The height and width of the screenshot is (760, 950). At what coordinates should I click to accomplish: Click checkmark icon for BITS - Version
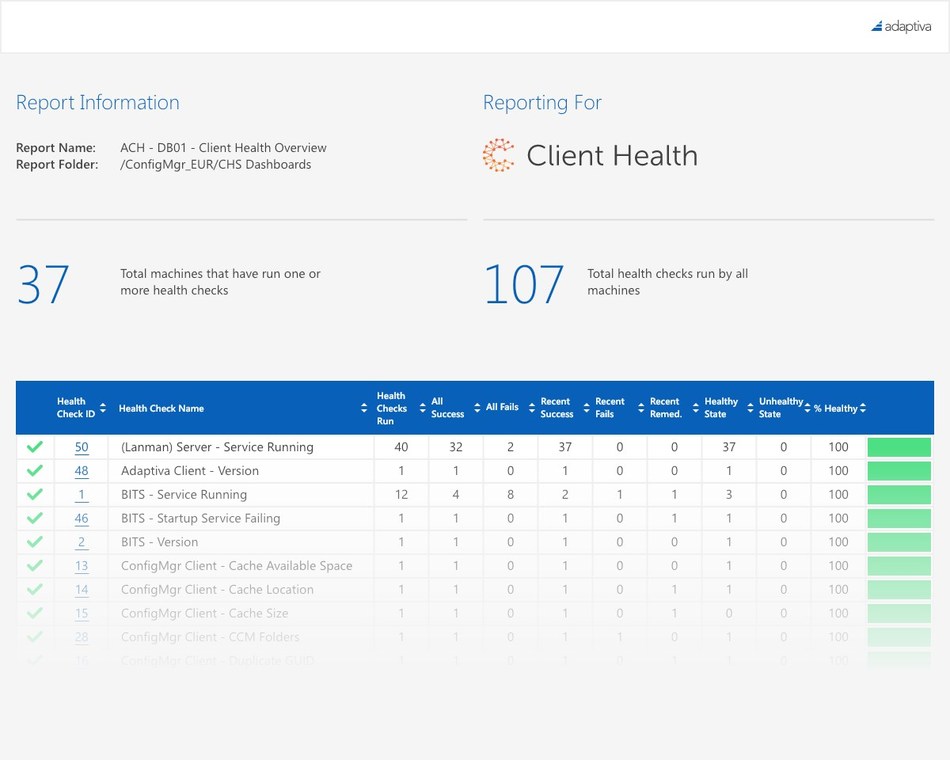tap(35, 541)
